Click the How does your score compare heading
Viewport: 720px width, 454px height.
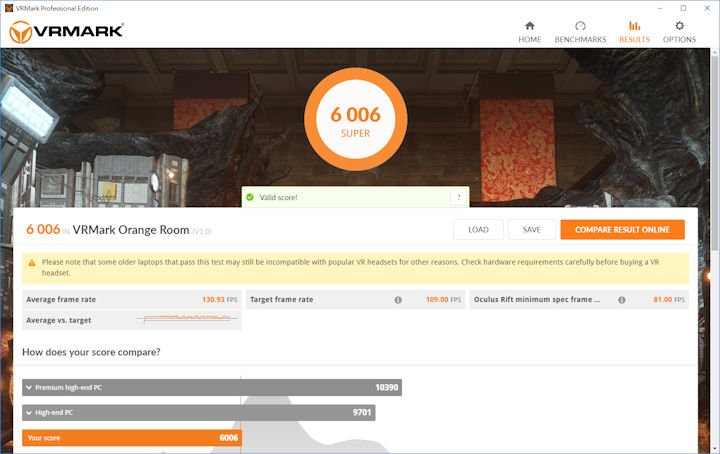(91, 352)
